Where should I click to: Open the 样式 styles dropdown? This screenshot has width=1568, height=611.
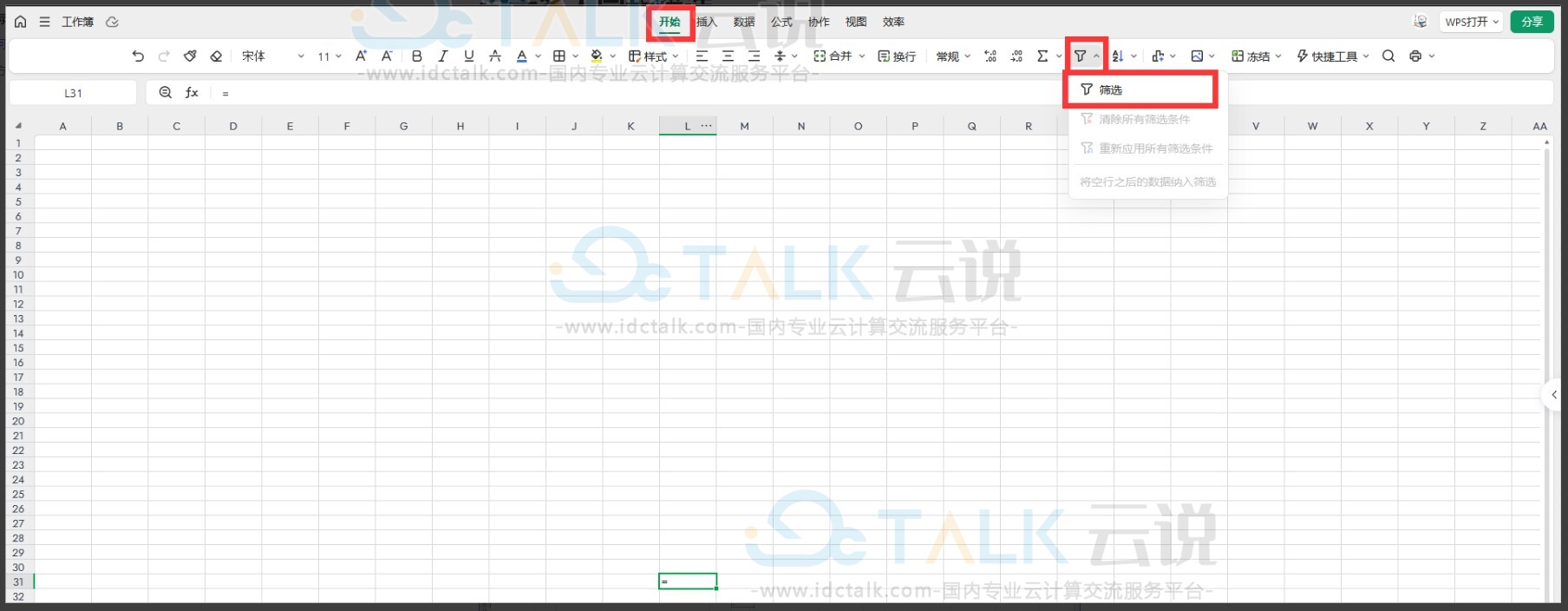pyautogui.click(x=654, y=56)
